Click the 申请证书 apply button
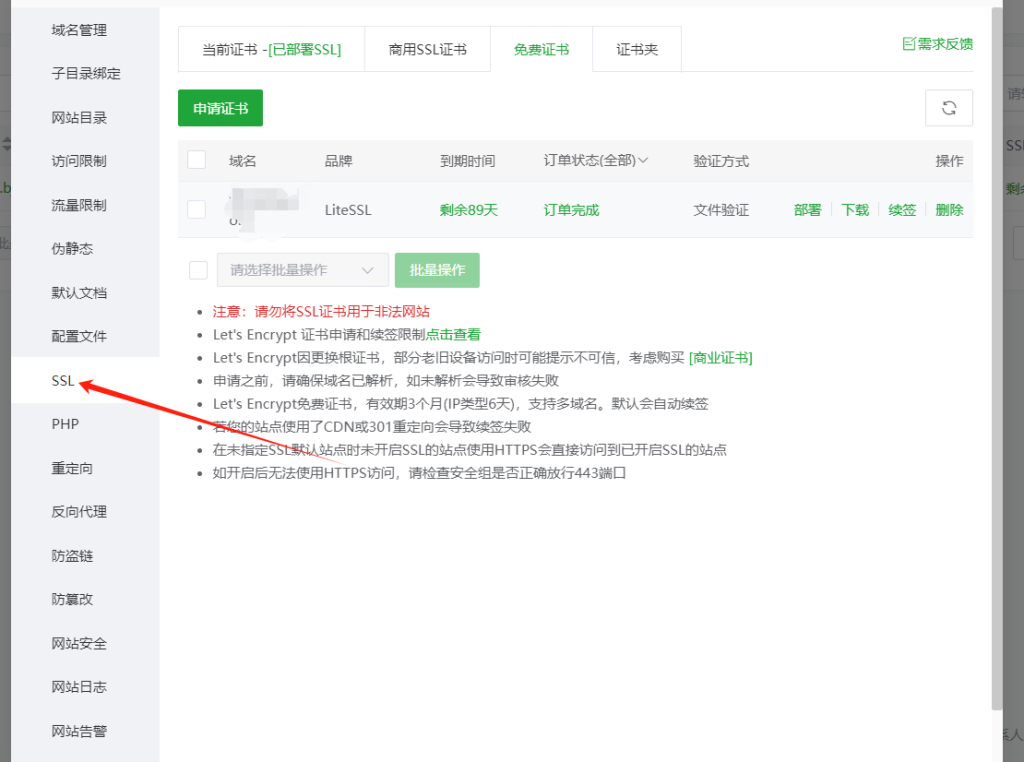 coord(219,108)
